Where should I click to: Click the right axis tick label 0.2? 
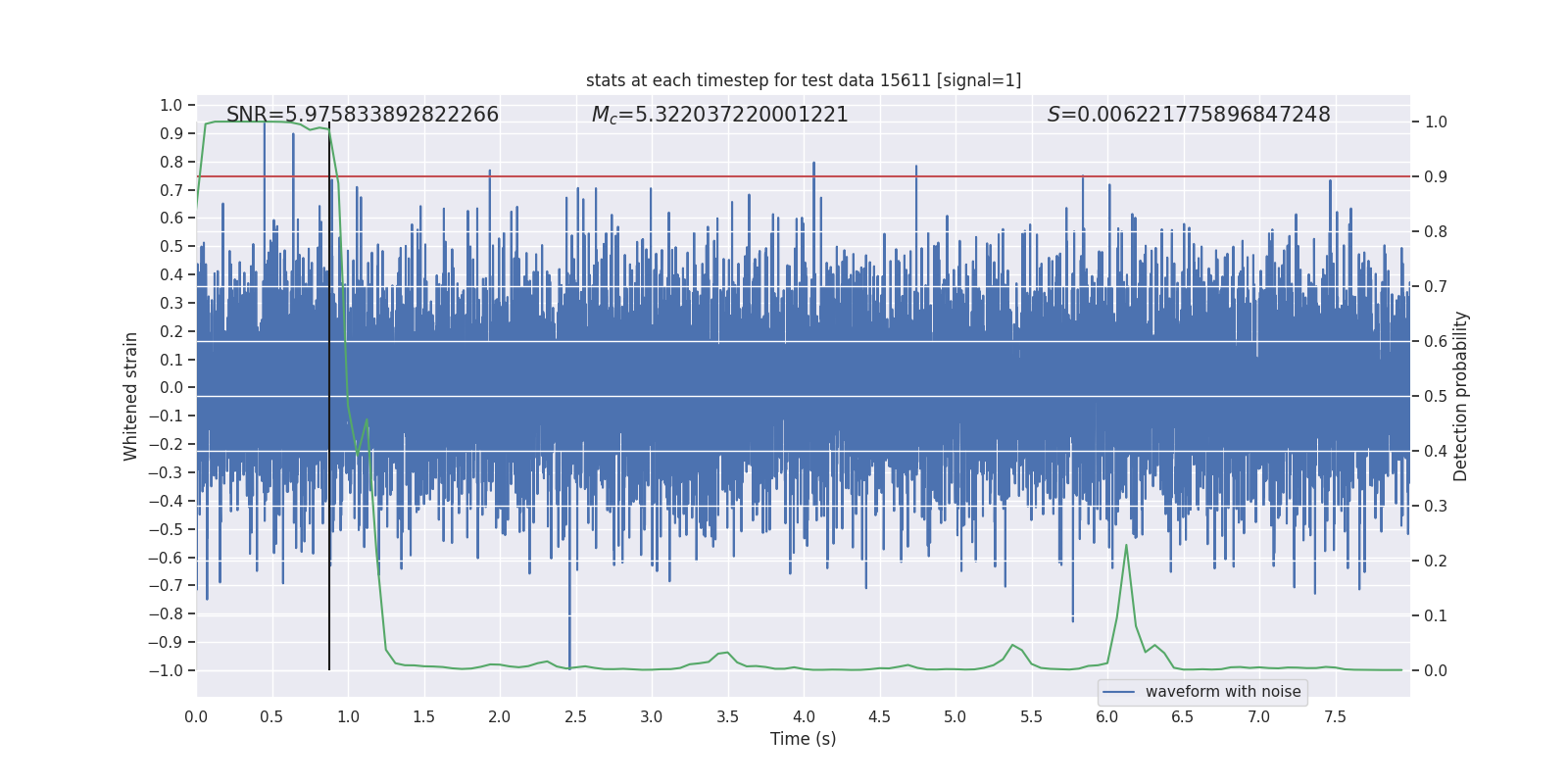pyautogui.click(x=1436, y=562)
